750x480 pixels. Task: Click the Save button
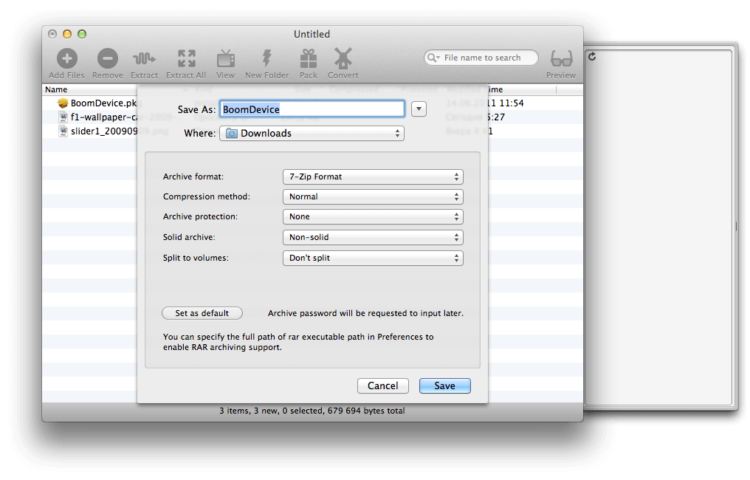tap(445, 386)
